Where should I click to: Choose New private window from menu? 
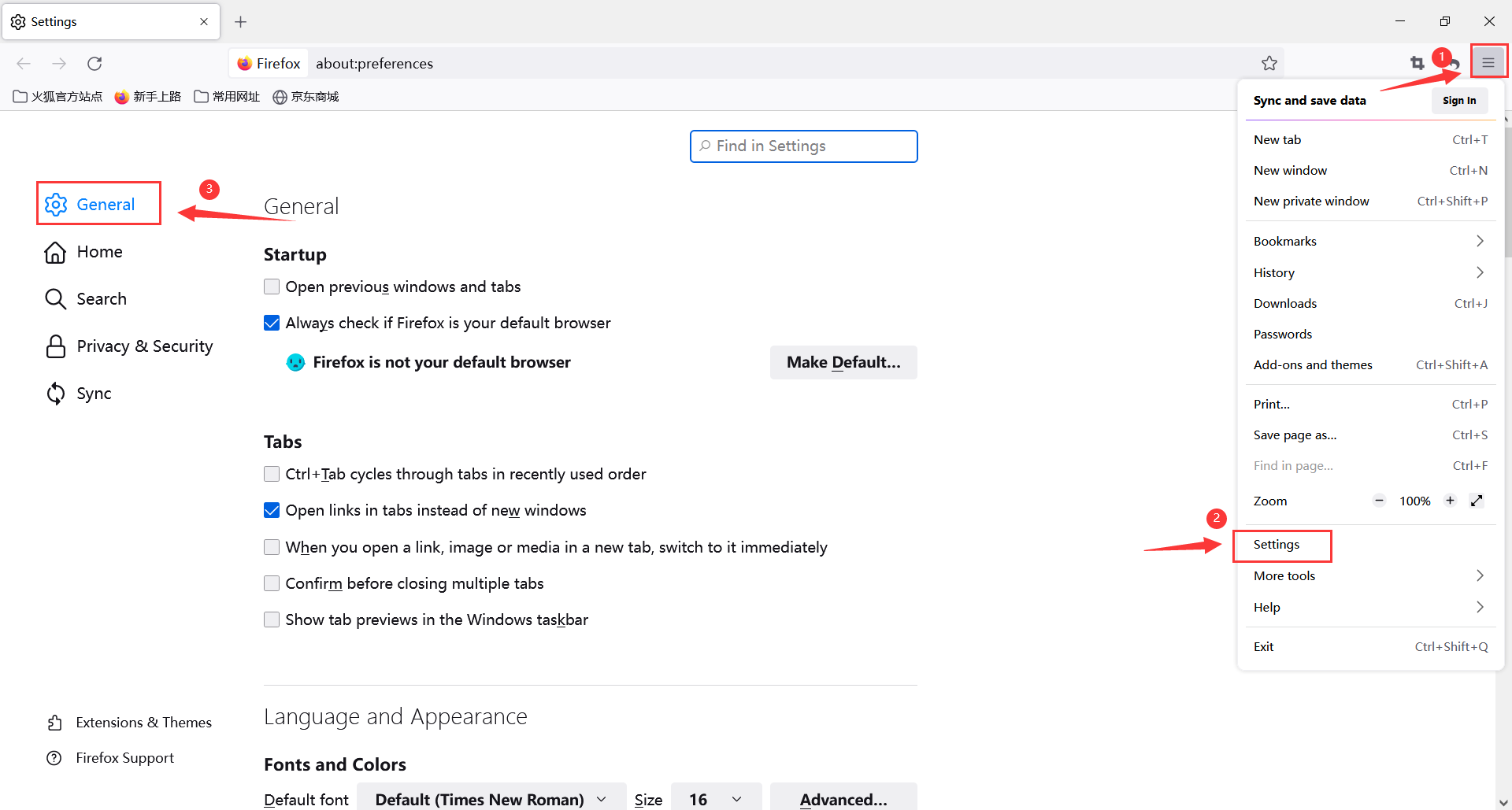pos(1311,201)
